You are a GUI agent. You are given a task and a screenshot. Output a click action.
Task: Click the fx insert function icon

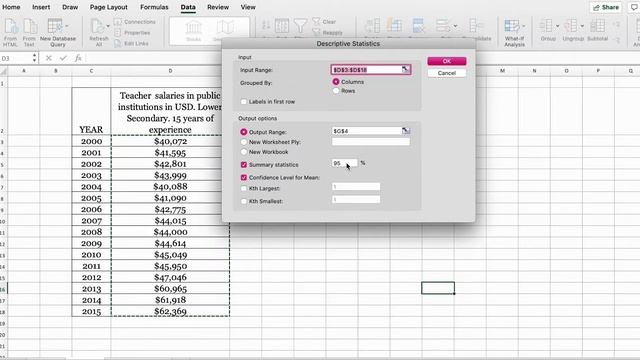coord(78,58)
